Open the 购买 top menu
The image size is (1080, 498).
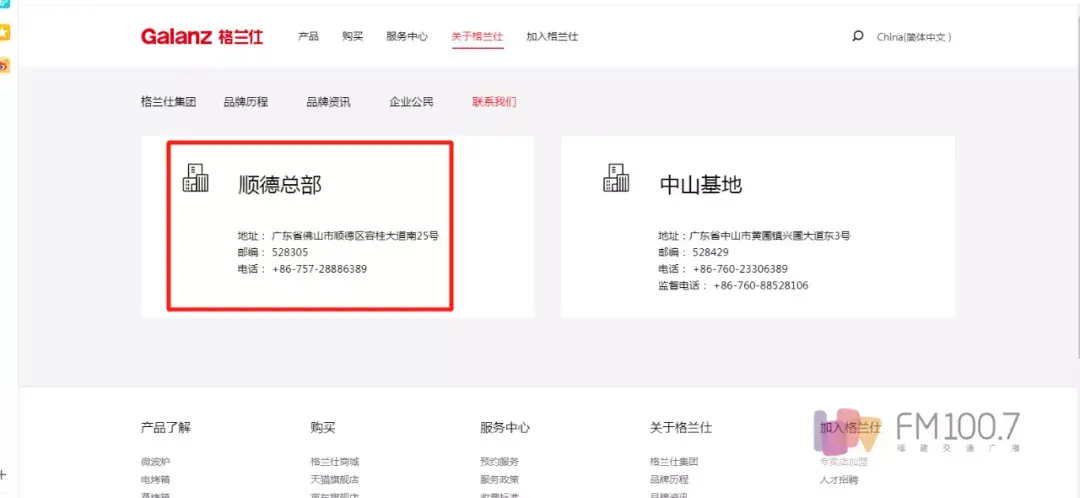(x=353, y=37)
